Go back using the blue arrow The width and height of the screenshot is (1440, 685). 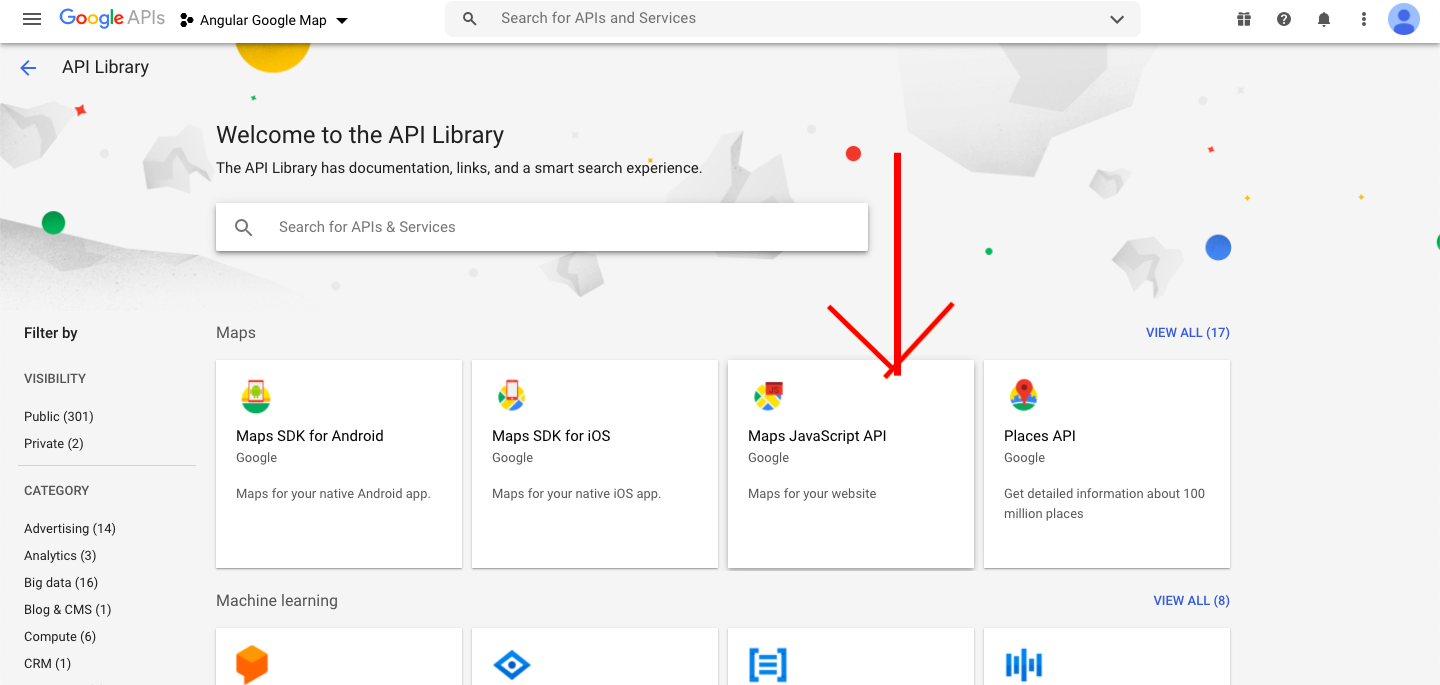point(28,68)
